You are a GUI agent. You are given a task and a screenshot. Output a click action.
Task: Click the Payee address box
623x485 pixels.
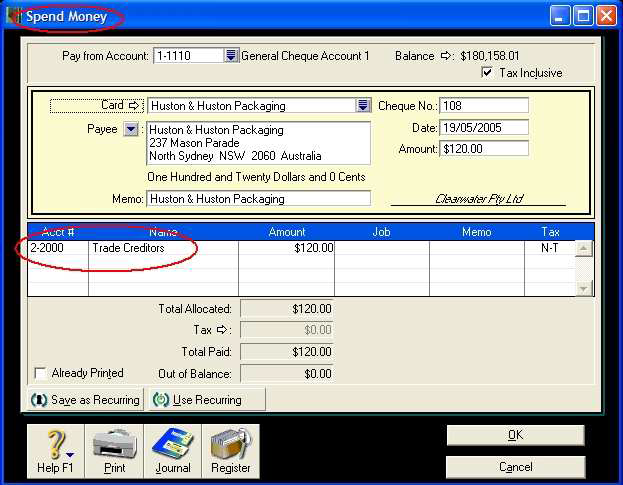coord(259,143)
